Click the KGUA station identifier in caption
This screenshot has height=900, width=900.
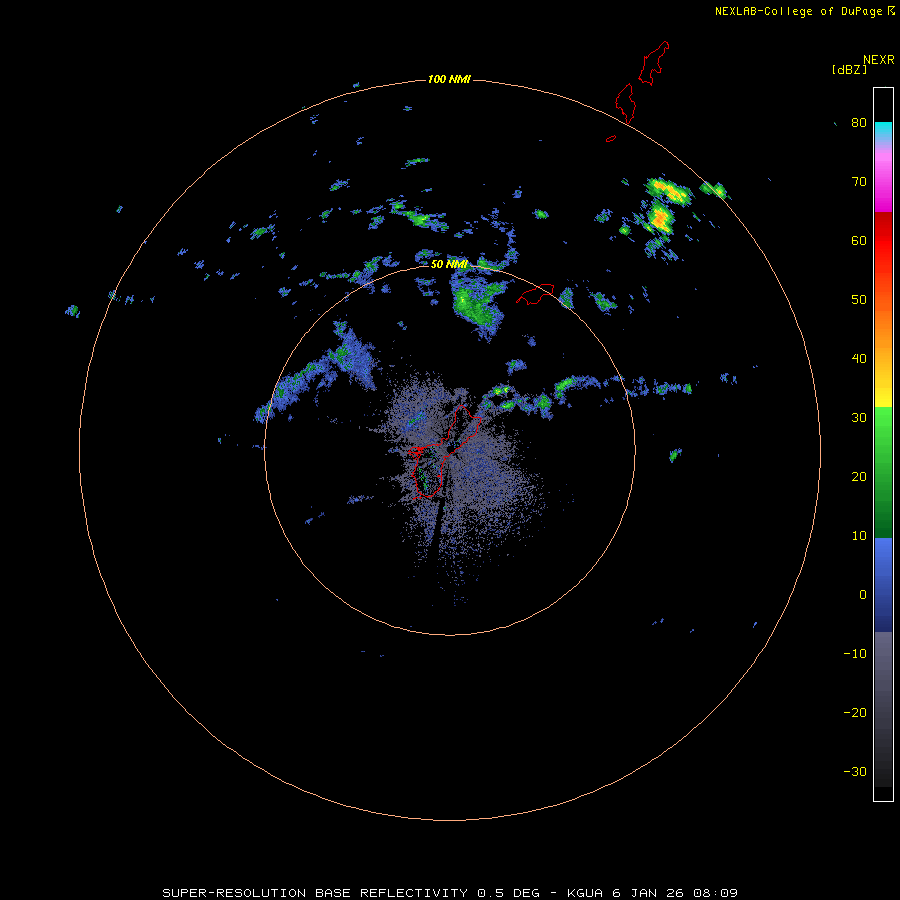click(585, 893)
